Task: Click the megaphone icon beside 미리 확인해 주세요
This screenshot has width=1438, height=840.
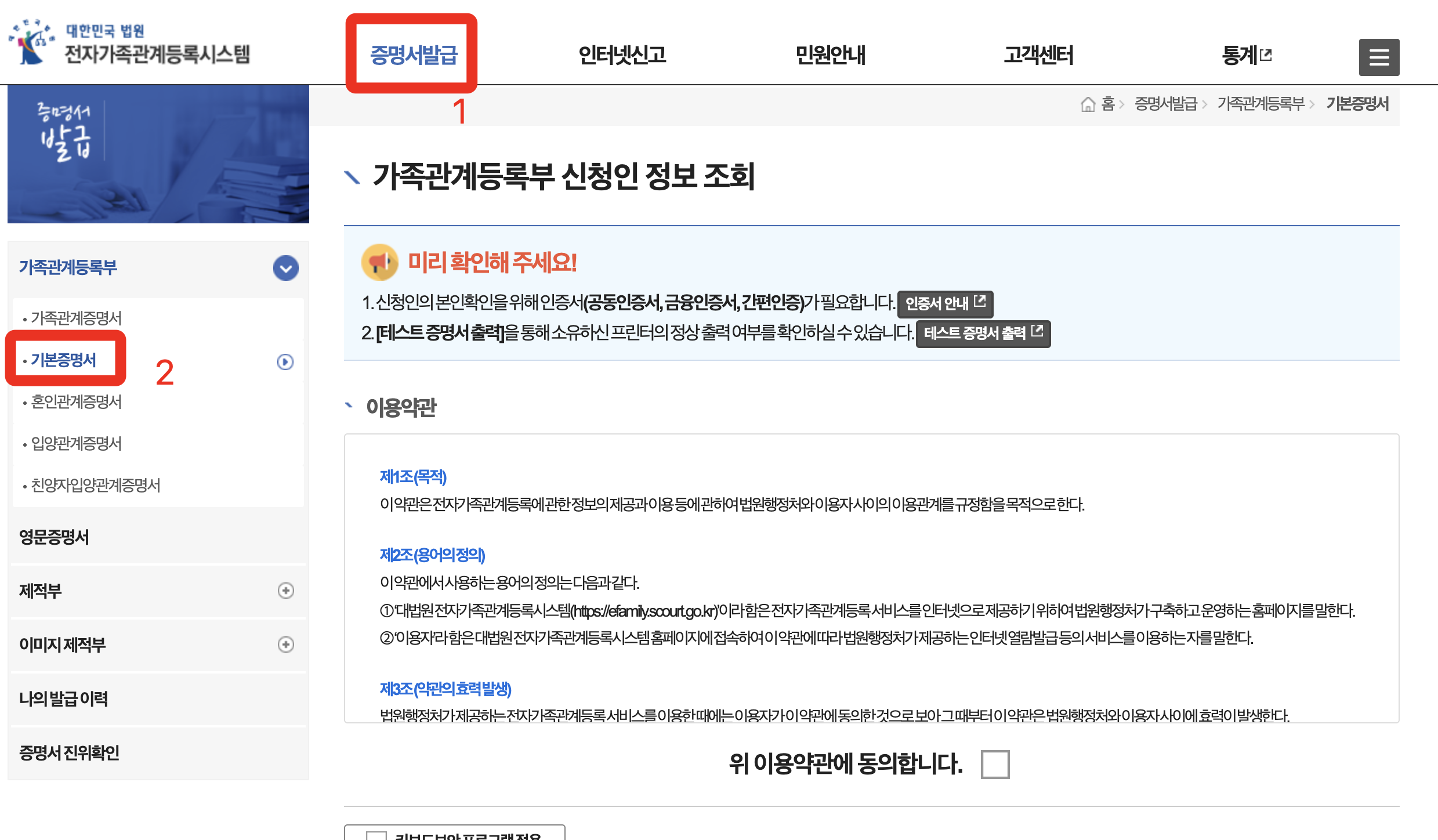Action: (380, 262)
